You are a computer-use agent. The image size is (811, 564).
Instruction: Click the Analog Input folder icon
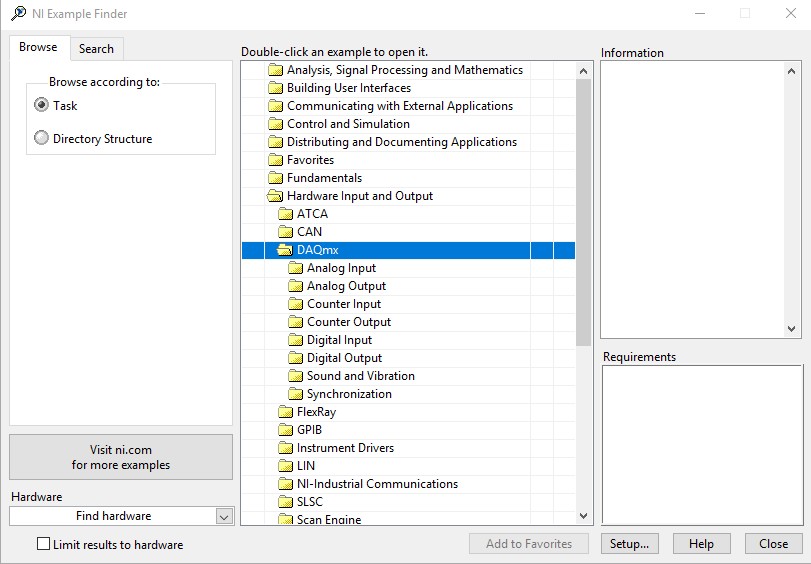pyautogui.click(x=295, y=268)
